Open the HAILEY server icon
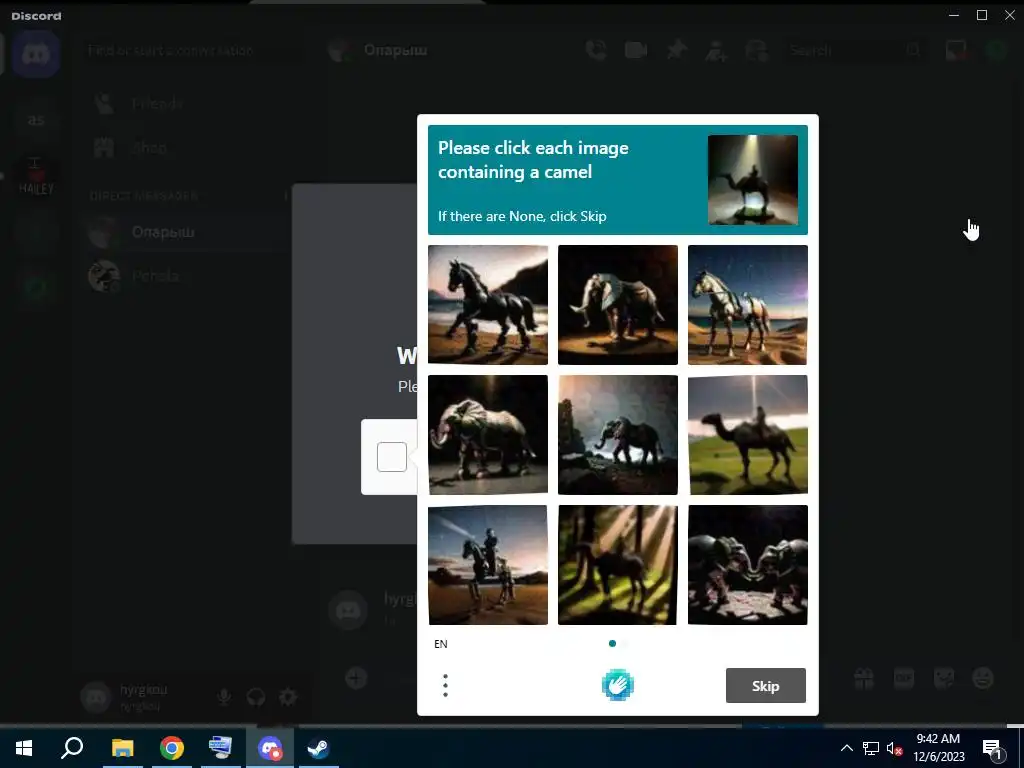 pos(36,176)
